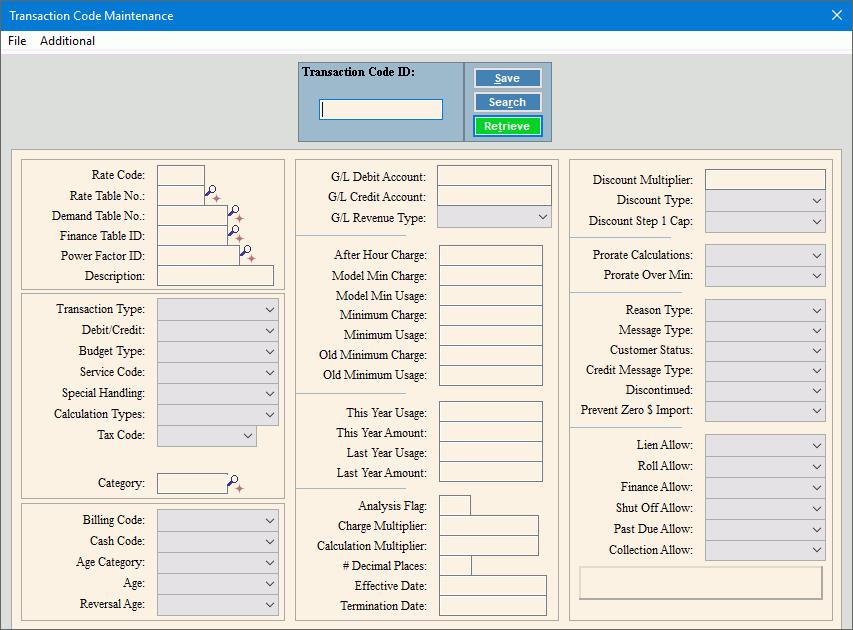853x630 pixels.
Task: Open the Reason Type dropdown
Action: click(765, 311)
